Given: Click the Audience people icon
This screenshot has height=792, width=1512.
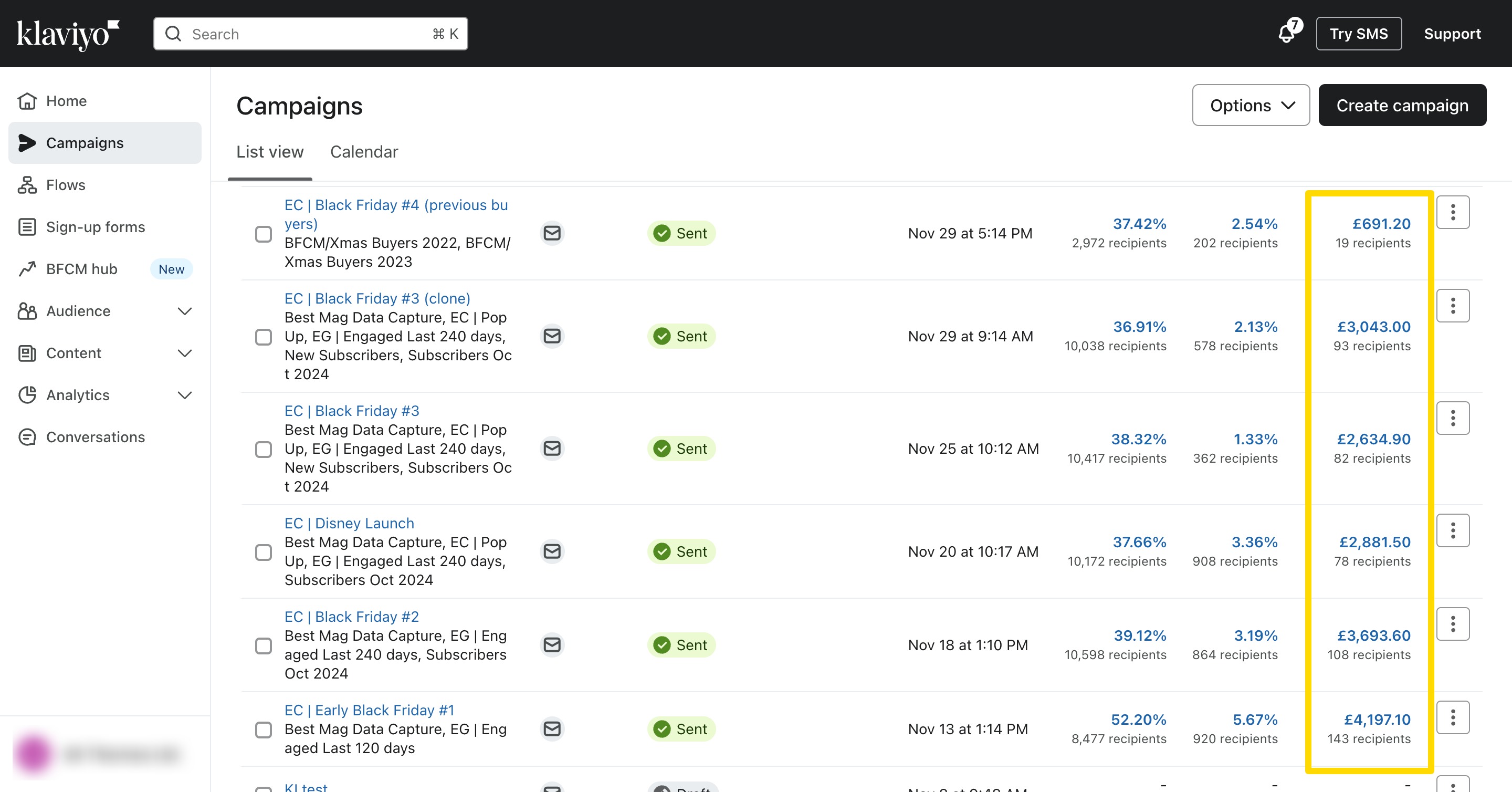Looking at the screenshot, I should click(x=27, y=310).
